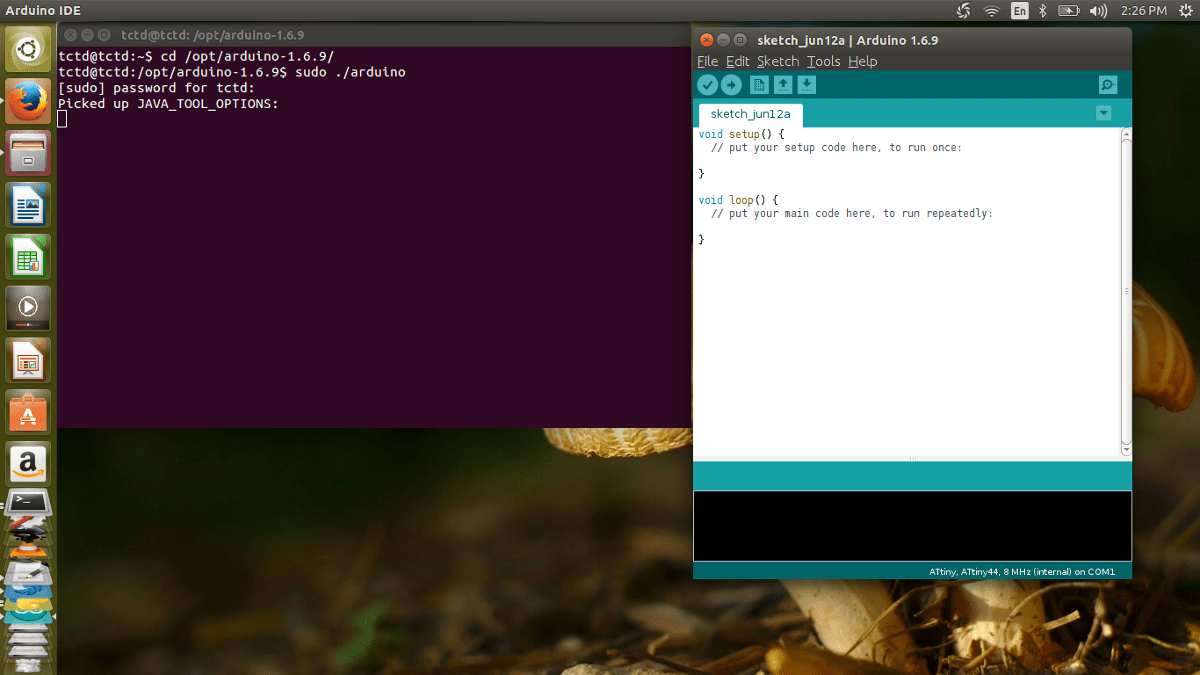Click '[sudo] password for tctd:' terminal line
Screen dimensions: 1200x675
click(157, 88)
